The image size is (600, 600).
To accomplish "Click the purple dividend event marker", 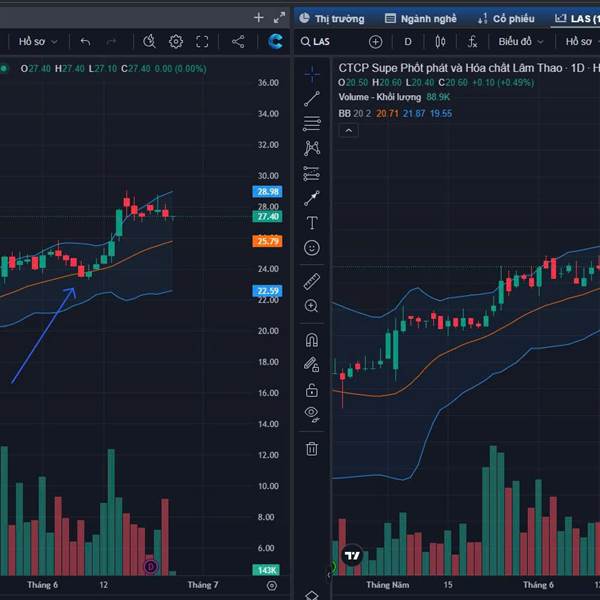I will [x=151, y=566].
